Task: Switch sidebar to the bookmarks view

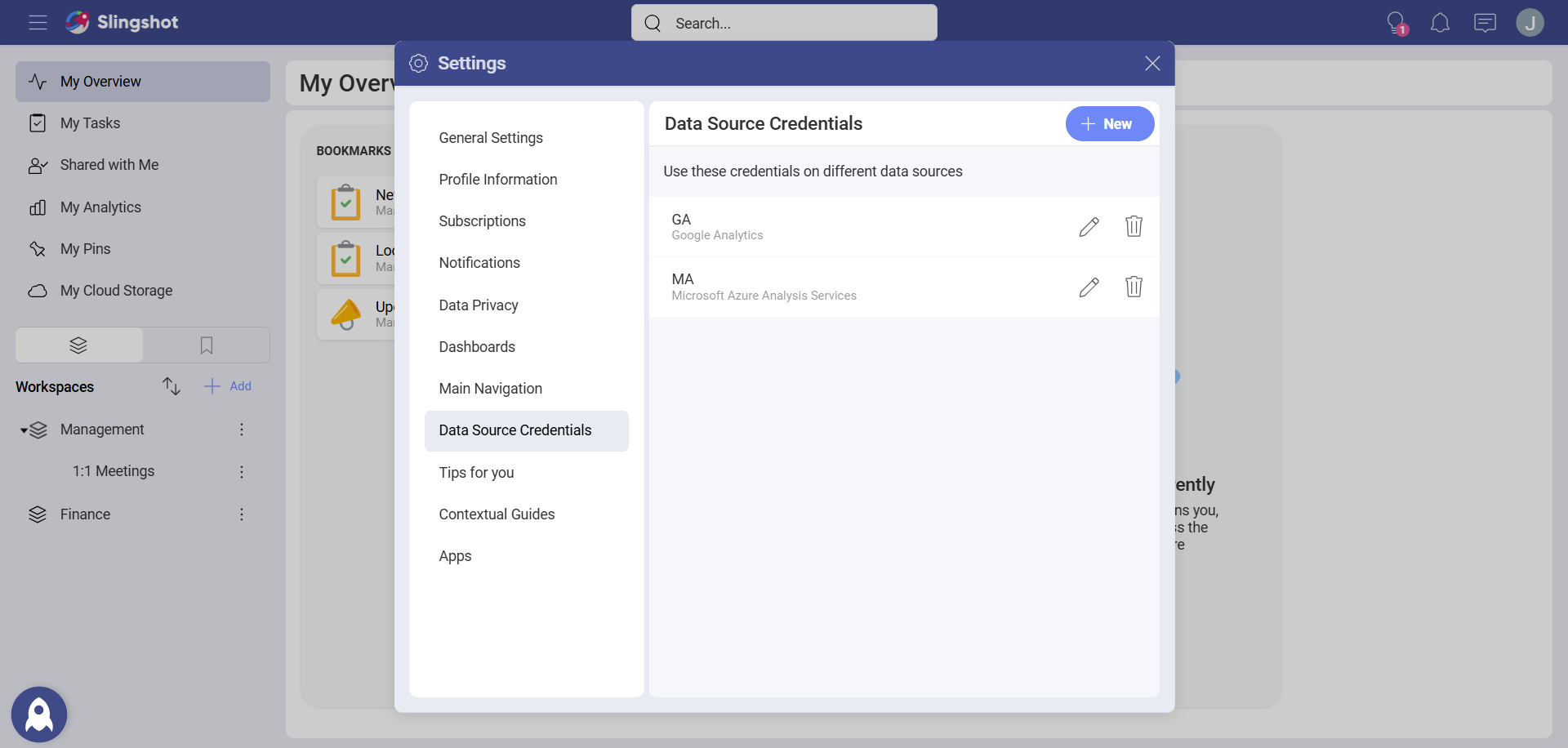Action: pyautogui.click(x=206, y=345)
